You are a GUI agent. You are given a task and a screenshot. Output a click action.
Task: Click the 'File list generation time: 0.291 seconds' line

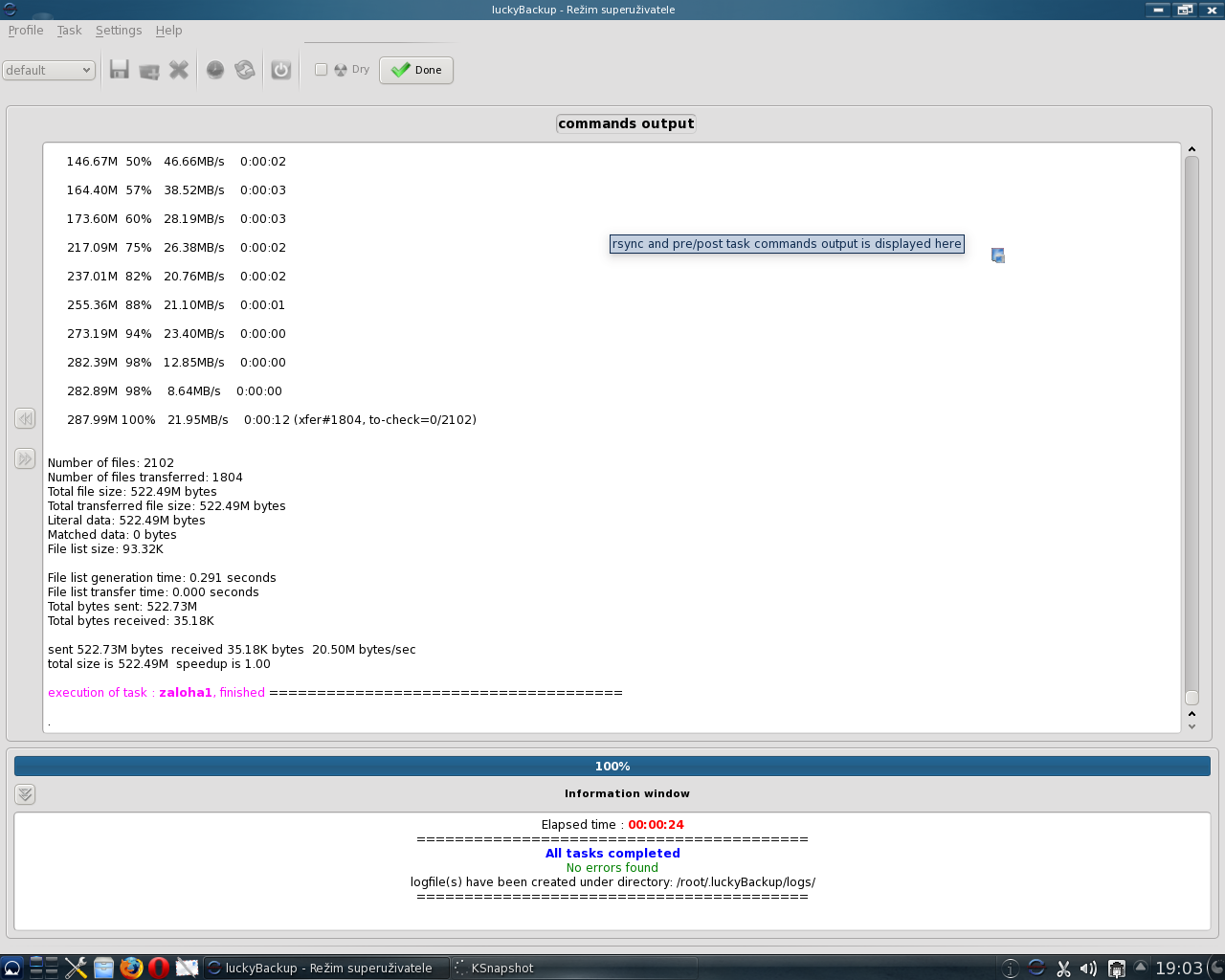tap(162, 578)
